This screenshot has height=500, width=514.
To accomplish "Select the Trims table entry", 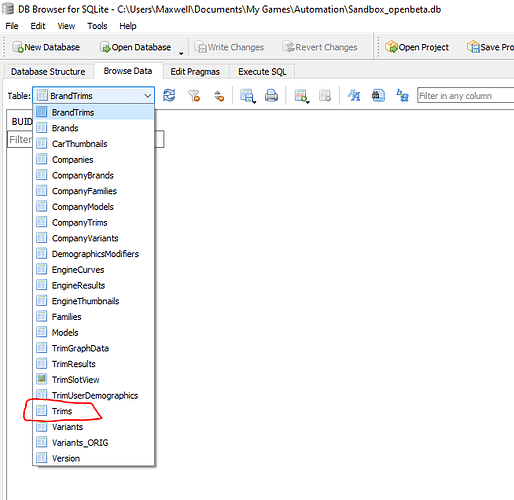I will 93,411.
